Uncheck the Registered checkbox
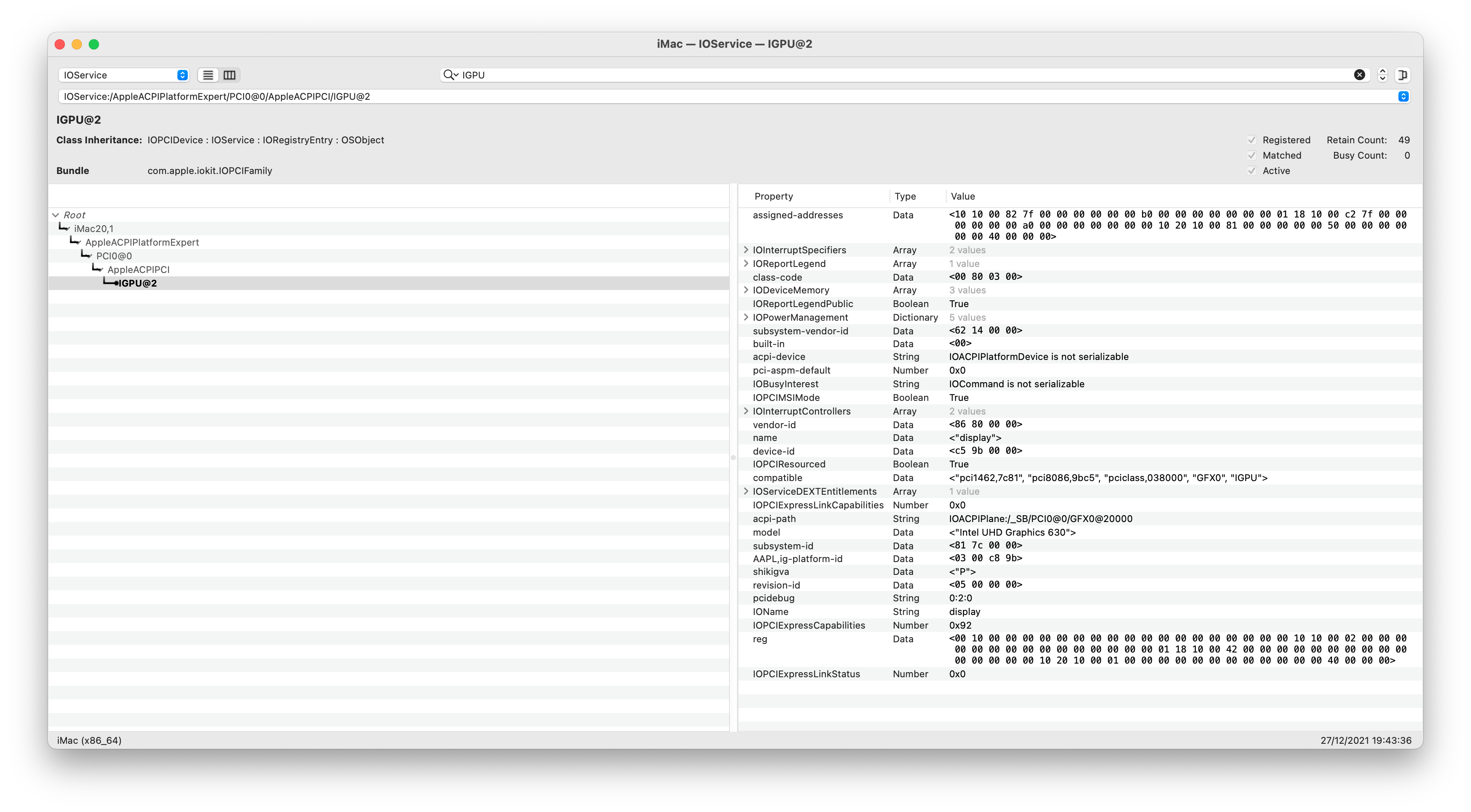This screenshot has height=812, width=1471. [x=1252, y=140]
